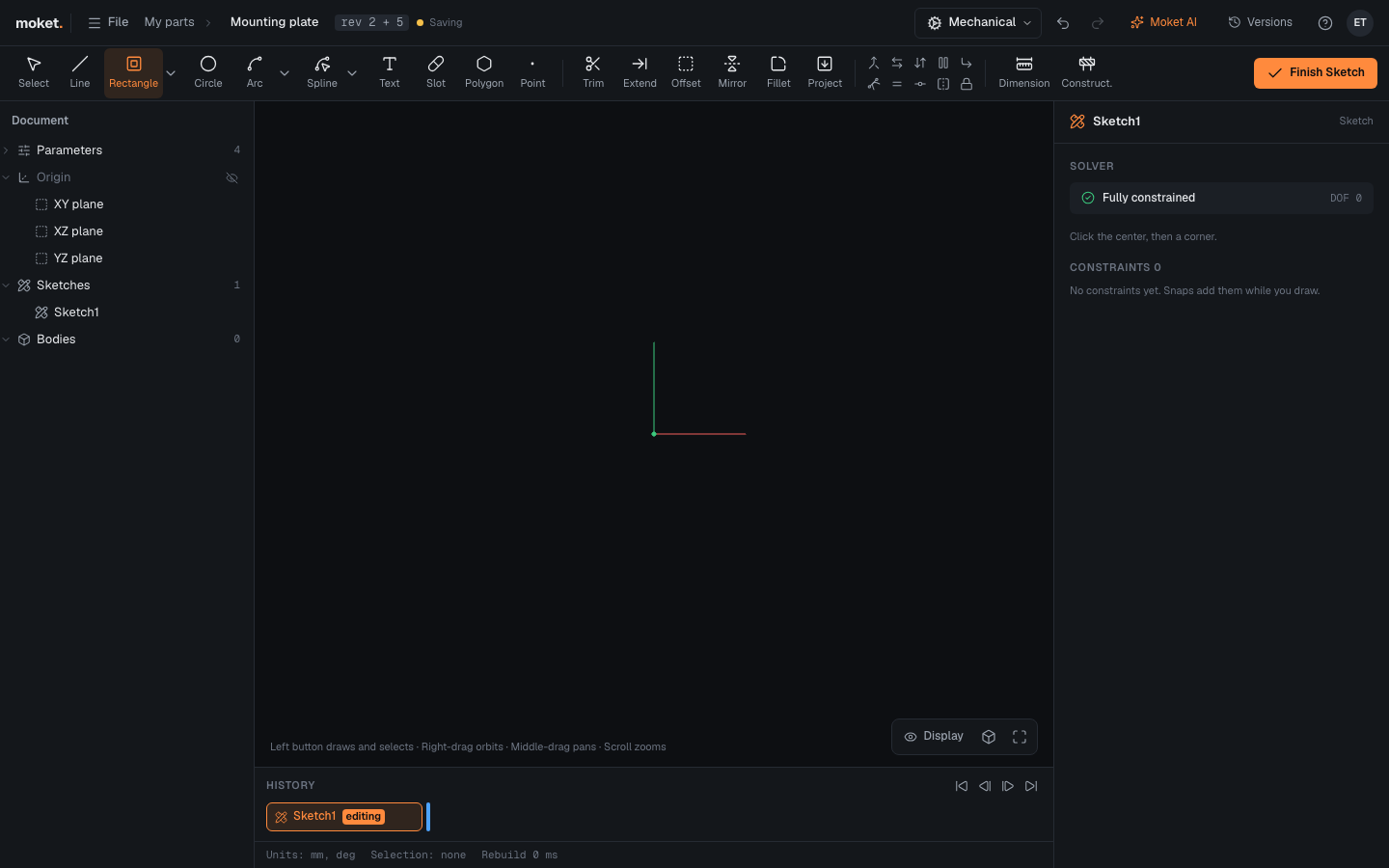1389x868 pixels.
Task: Apply the parallel constraint icon
Action: coord(943,63)
